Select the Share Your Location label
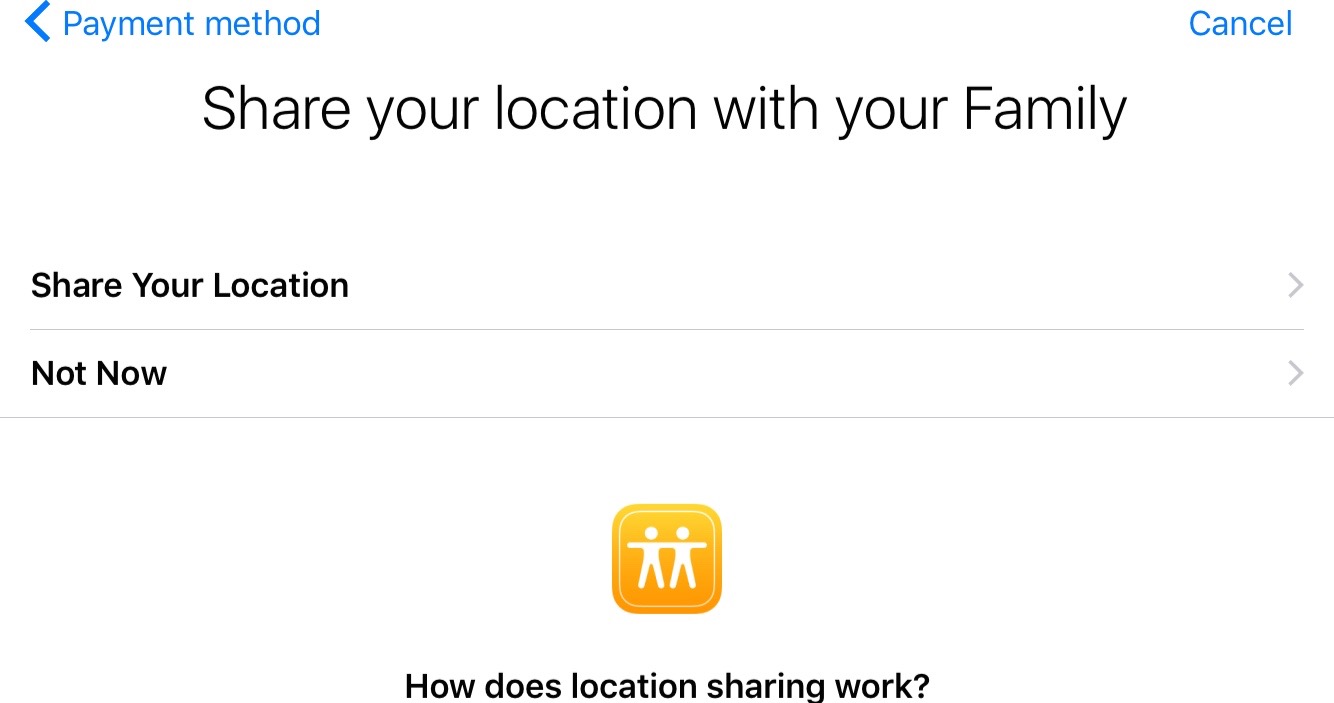The width and height of the screenshot is (1334, 703). point(190,286)
